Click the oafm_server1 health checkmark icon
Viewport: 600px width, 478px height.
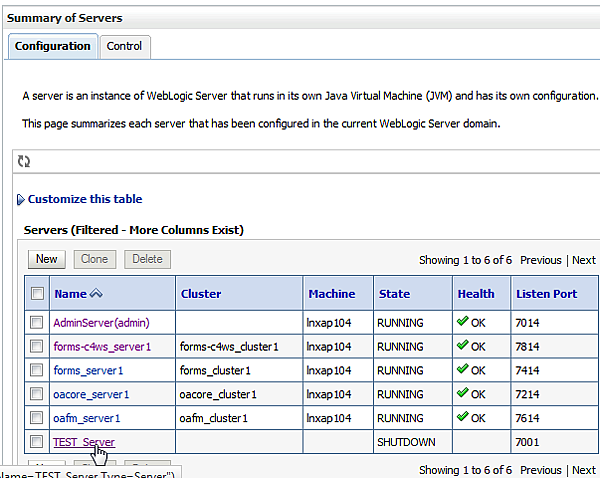point(463,416)
